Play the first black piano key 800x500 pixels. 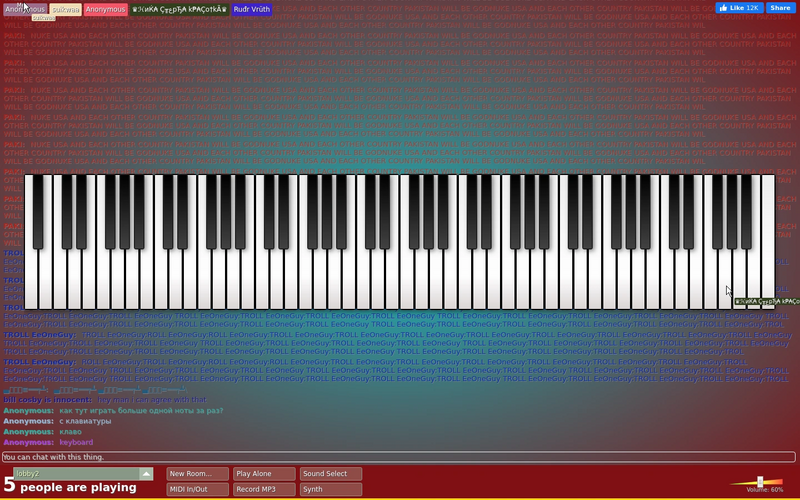coord(38,212)
